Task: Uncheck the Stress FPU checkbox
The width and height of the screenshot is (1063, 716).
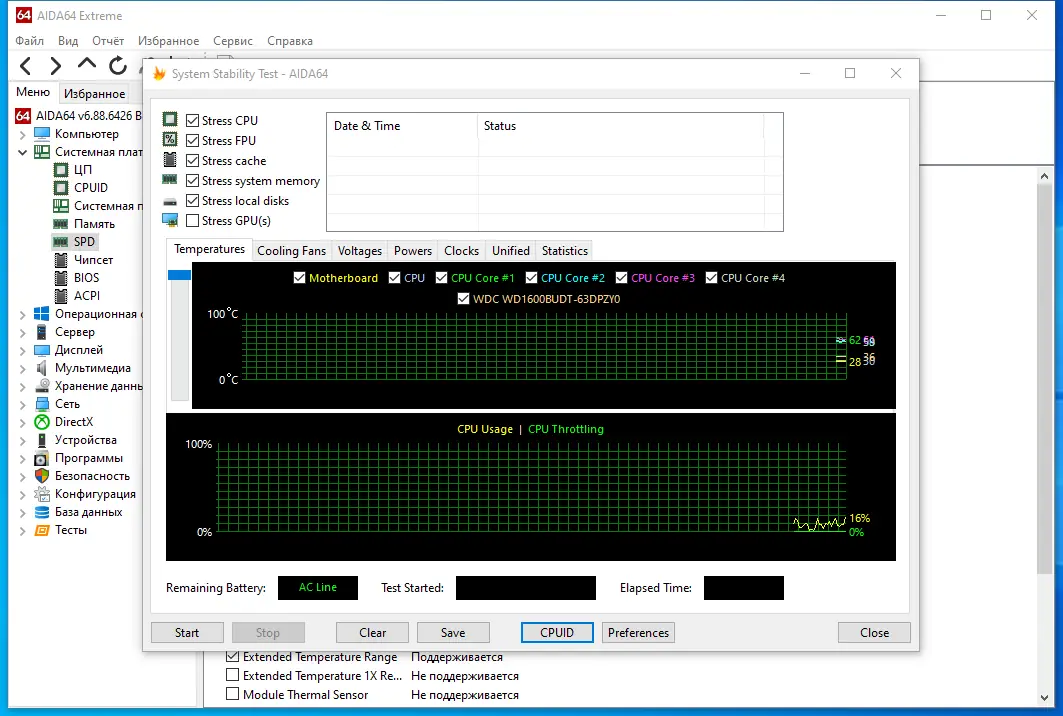Action: [193, 140]
